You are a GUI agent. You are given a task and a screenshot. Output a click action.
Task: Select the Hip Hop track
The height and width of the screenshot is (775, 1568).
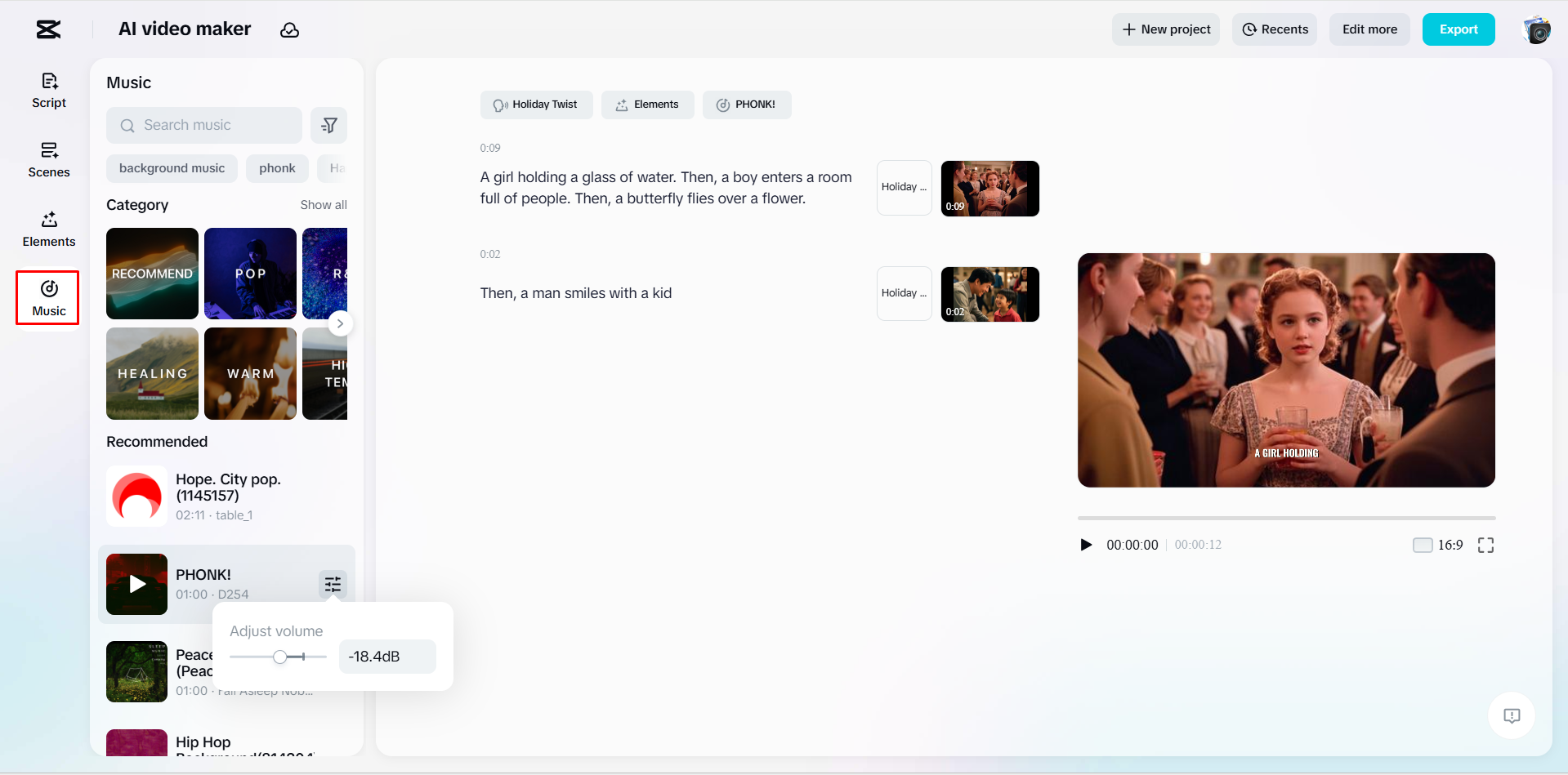pos(226,742)
